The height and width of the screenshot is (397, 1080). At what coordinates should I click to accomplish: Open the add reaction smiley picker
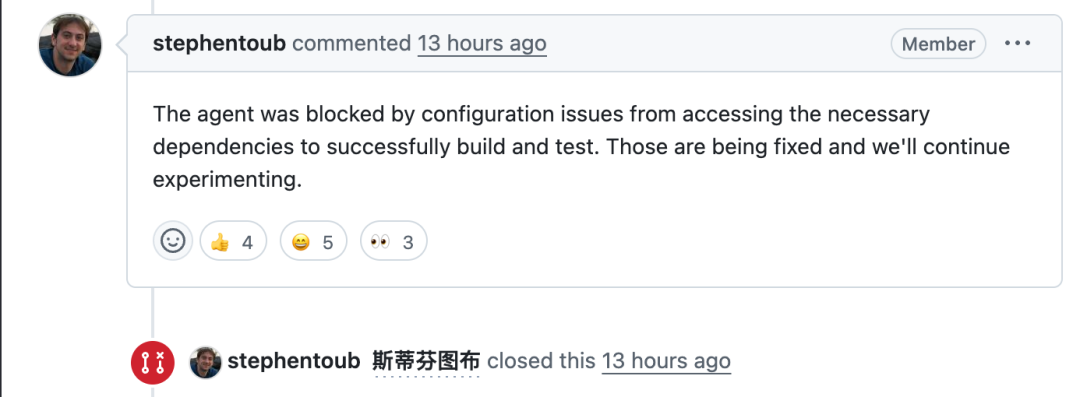[x=172, y=241]
